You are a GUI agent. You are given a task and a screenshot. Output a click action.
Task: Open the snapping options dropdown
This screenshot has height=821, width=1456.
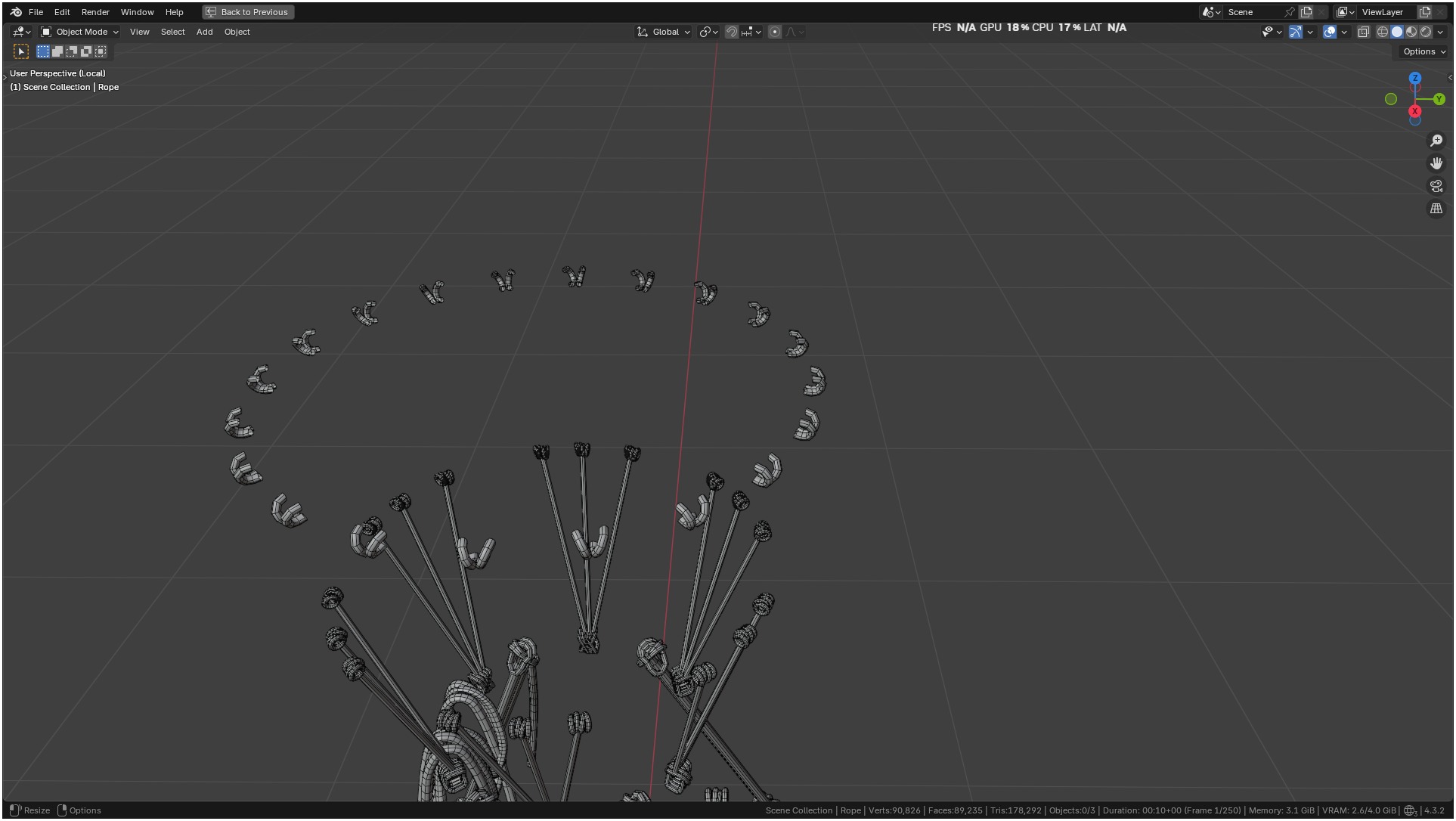tap(751, 32)
